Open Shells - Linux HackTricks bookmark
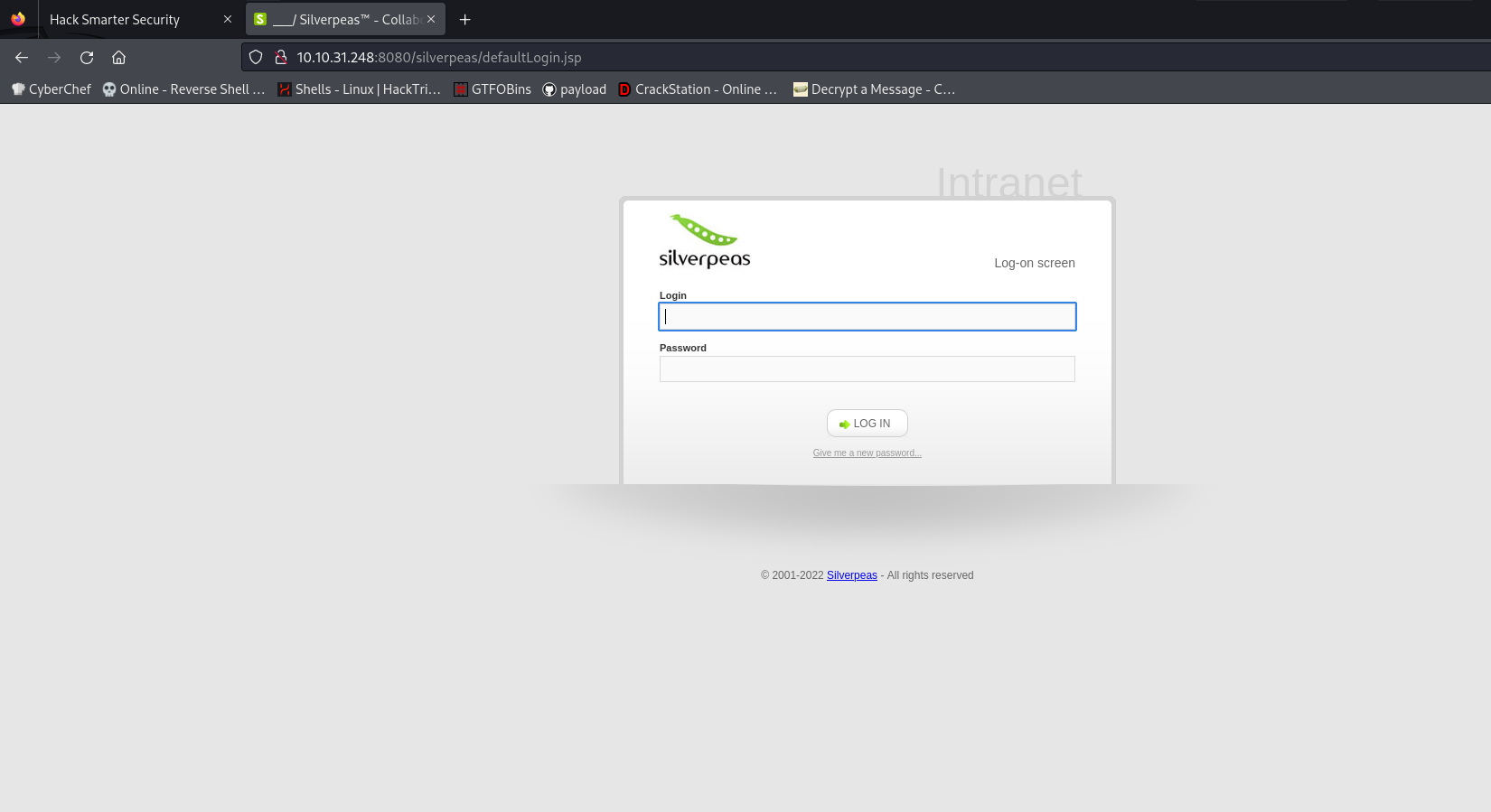Screen dimensions: 1491x812 point(359,89)
